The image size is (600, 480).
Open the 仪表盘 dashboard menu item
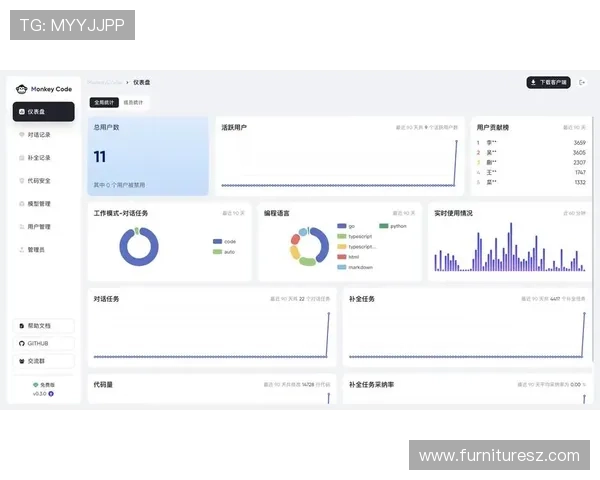pyautogui.click(x=44, y=112)
